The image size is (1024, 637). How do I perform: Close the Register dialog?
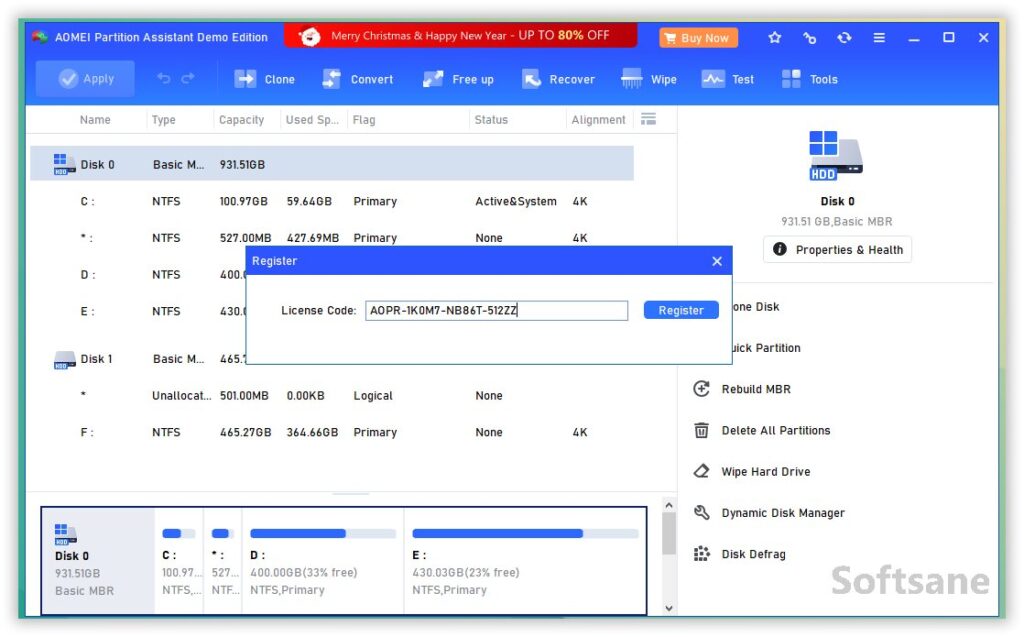click(716, 261)
